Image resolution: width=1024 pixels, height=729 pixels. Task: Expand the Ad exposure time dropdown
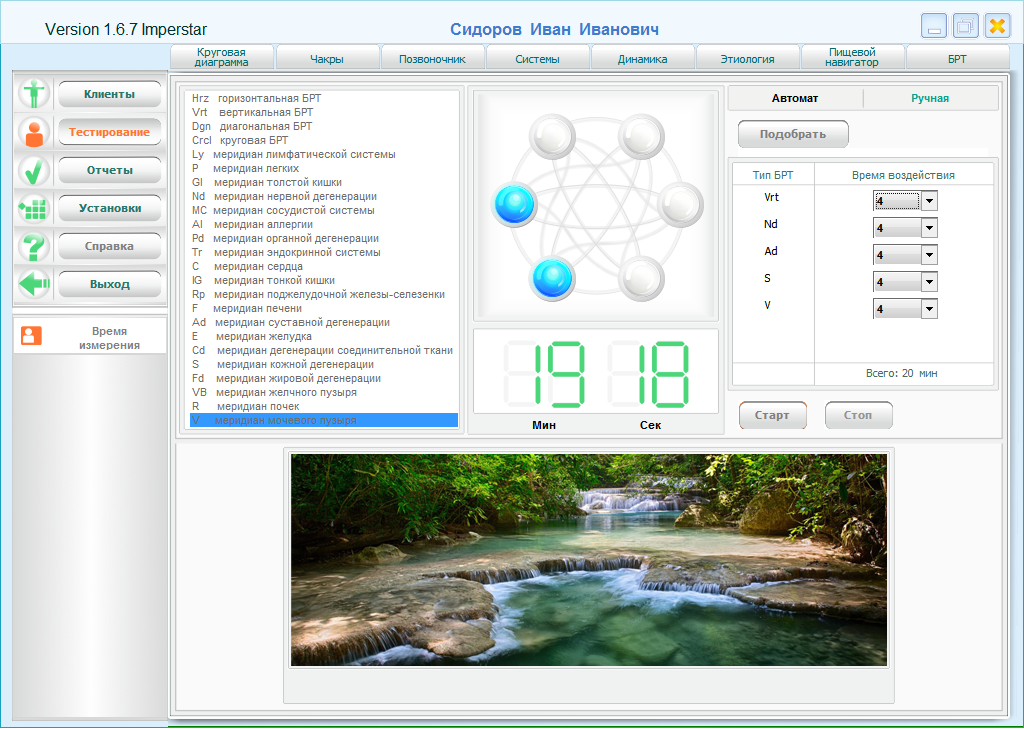point(929,255)
